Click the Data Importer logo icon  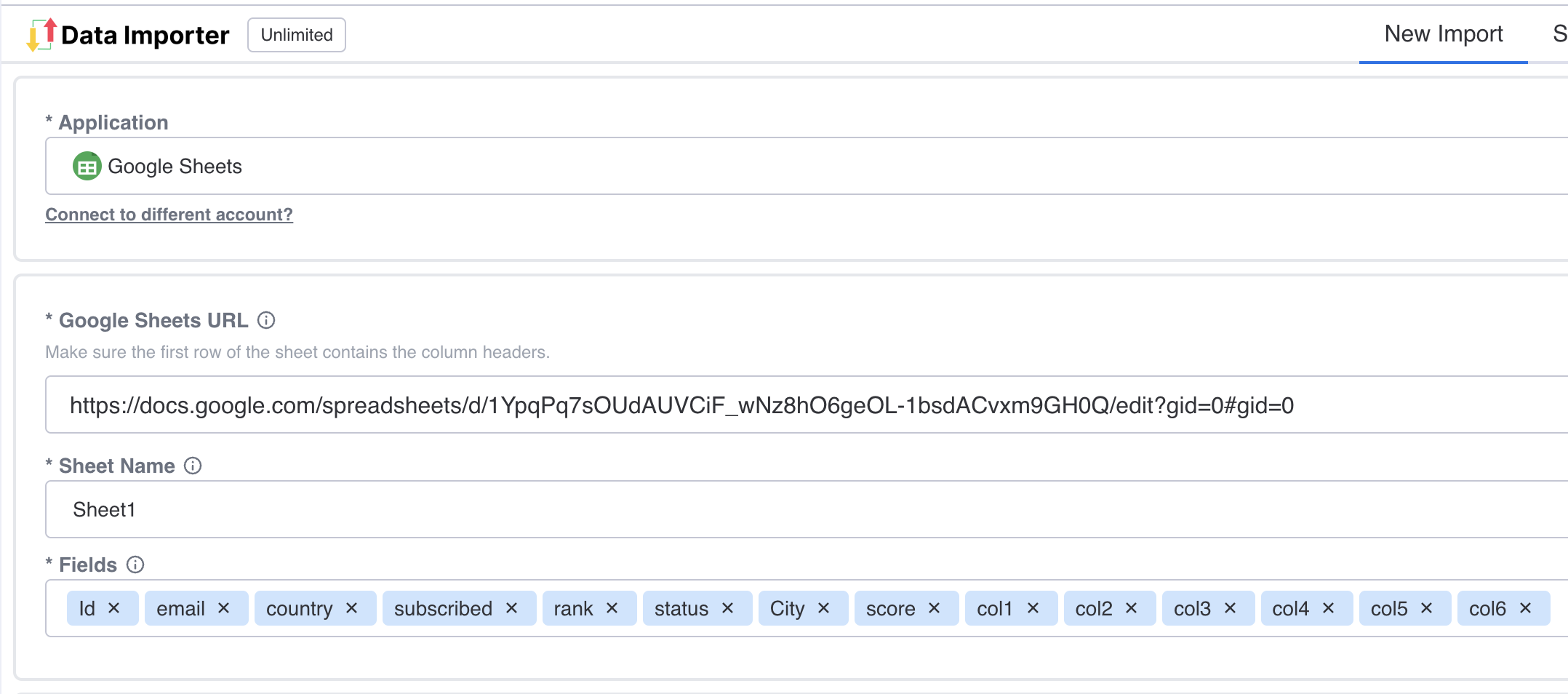tap(41, 35)
